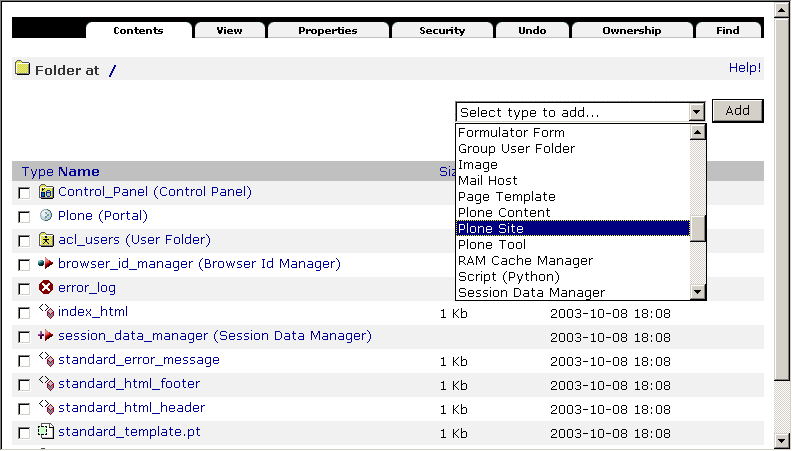Open browser_id_manager (Browser Id Manager) link
The width and height of the screenshot is (792, 451).
(x=200, y=264)
